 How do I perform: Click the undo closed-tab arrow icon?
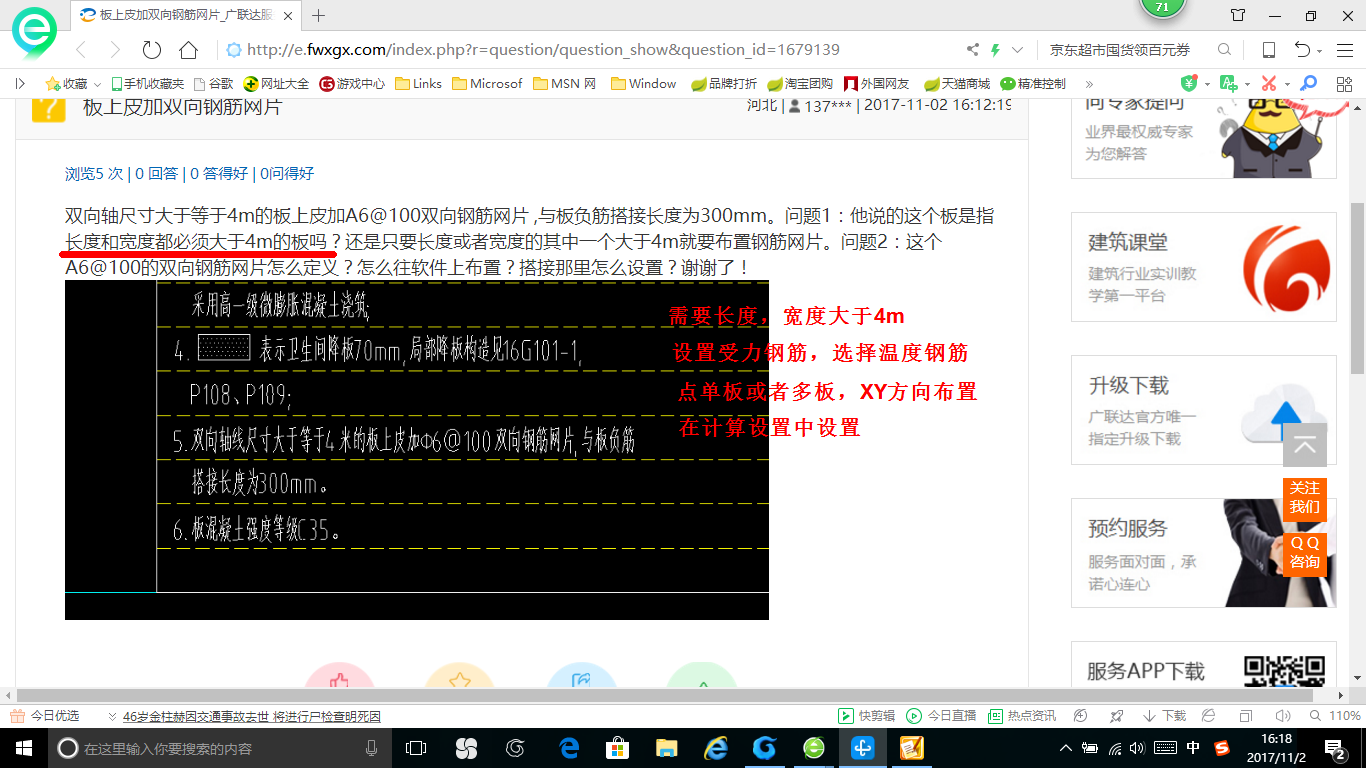click(1302, 50)
